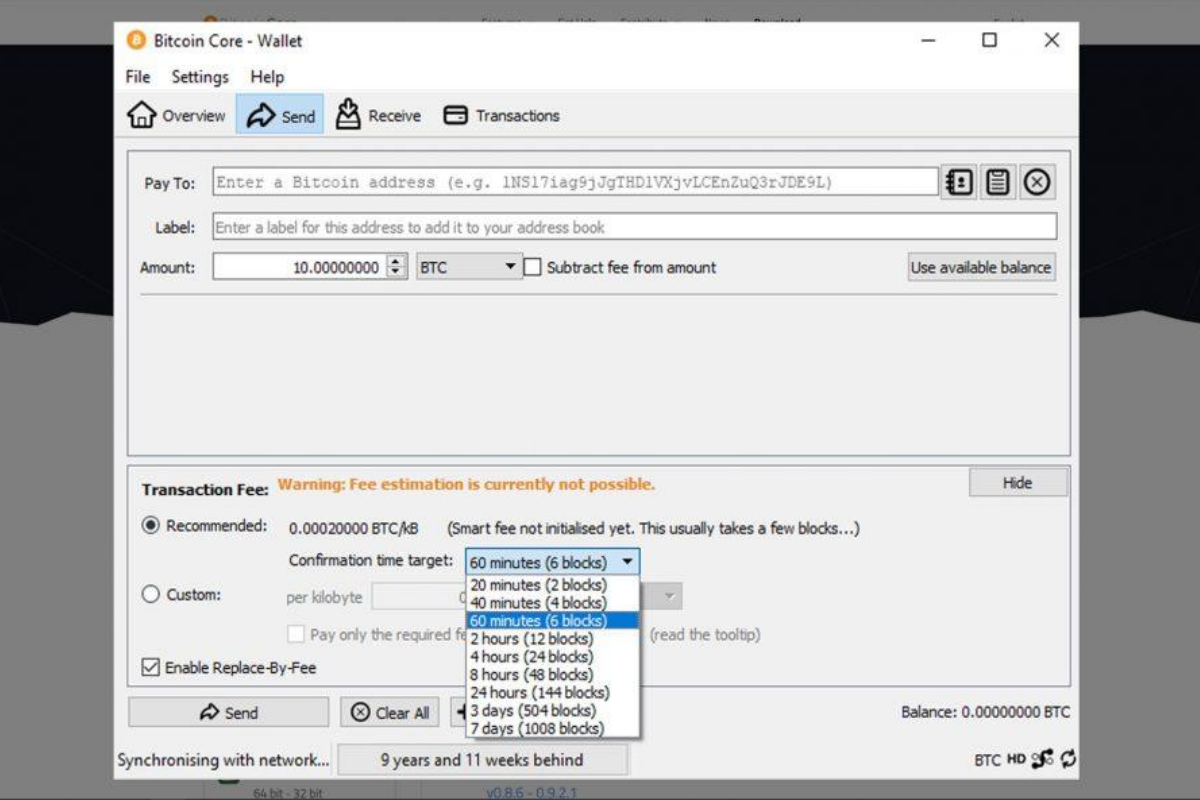Pick 60 minutes (6 blocks) in list
Image resolution: width=1200 pixels, height=800 pixels.
tap(552, 621)
